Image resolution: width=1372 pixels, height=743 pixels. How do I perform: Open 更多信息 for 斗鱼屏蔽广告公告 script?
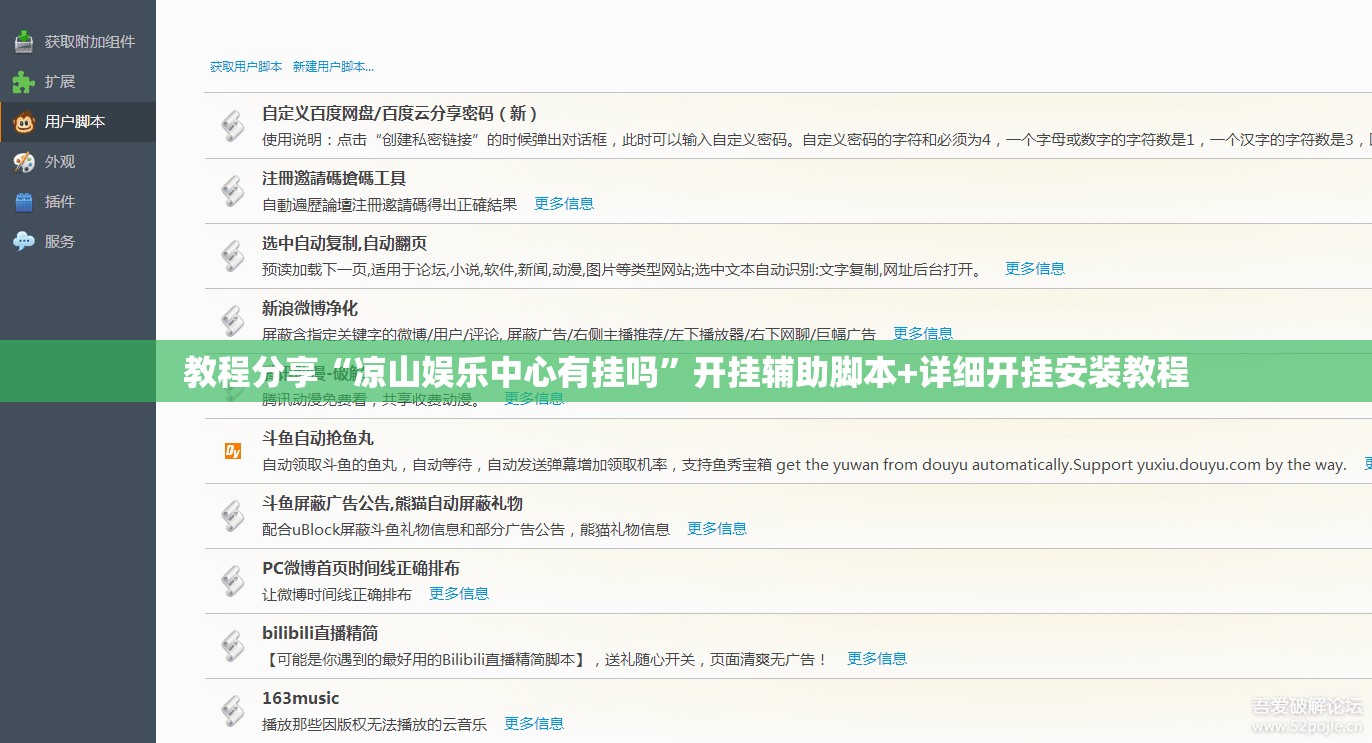coord(717,529)
